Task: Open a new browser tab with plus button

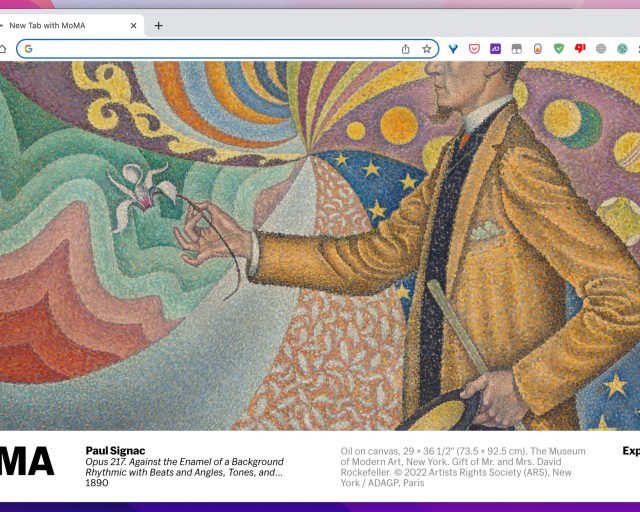Action: 159,26
